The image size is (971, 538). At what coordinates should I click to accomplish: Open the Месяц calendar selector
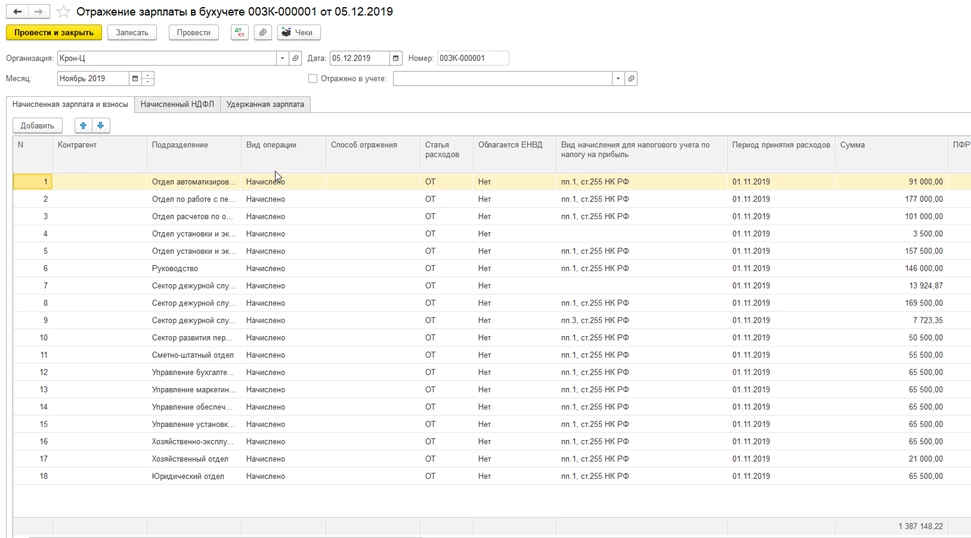pyautogui.click(x=135, y=78)
